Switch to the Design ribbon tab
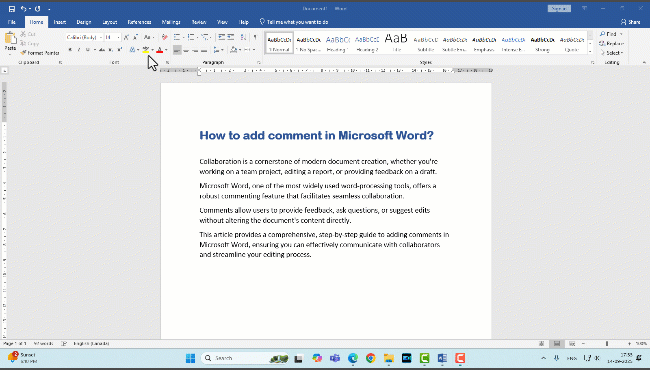 pos(84,22)
